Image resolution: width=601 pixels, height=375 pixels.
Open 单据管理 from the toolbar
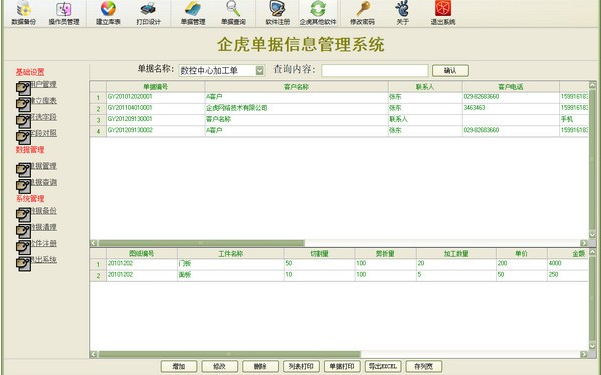(x=193, y=13)
